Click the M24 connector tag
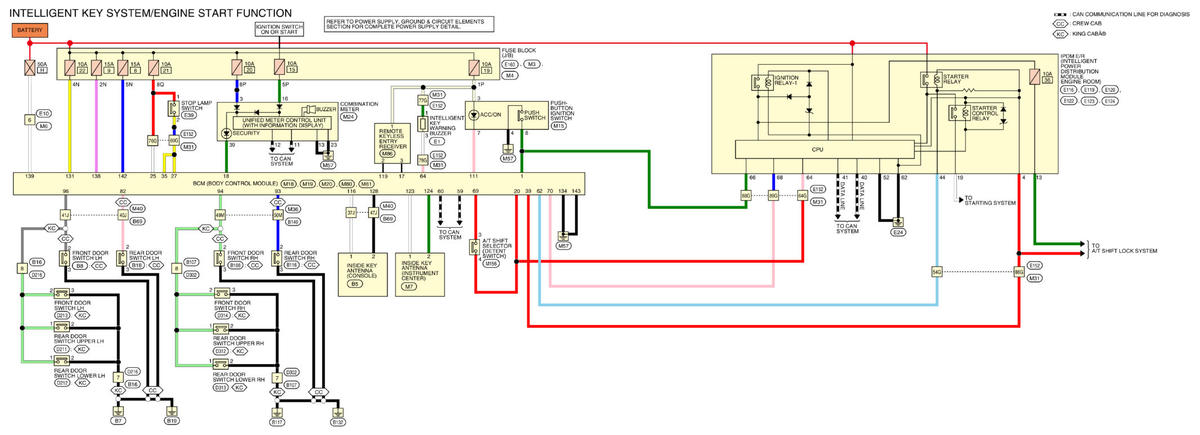Viewport: 1200px width, 435px height. [x=349, y=116]
